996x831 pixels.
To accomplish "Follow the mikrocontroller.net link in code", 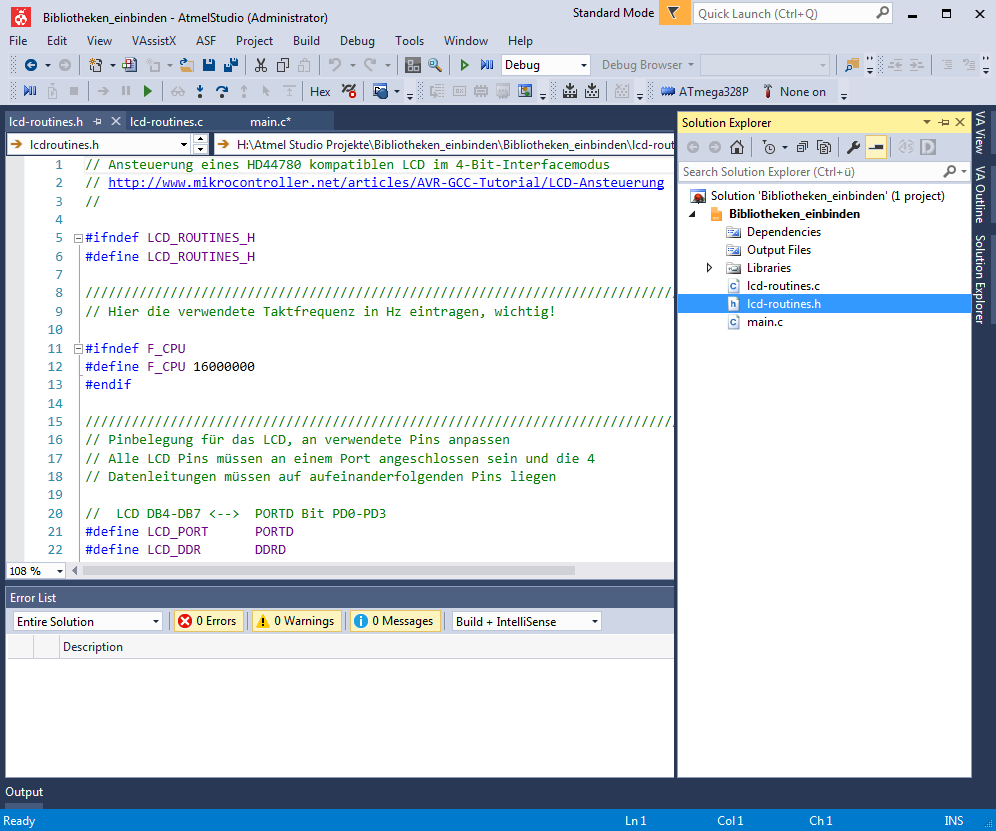I will (385, 183).
